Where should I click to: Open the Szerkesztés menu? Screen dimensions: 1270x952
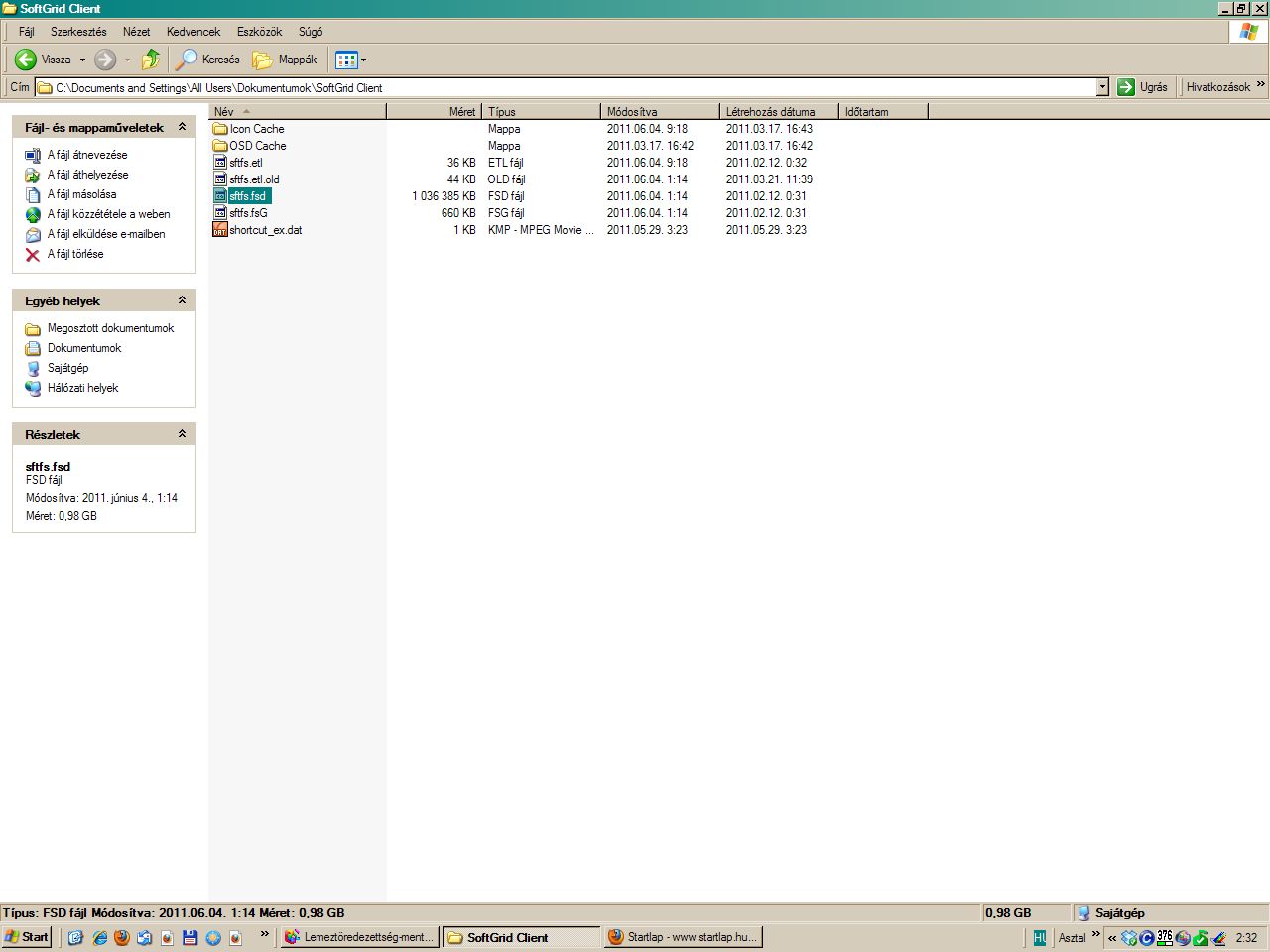(x=78, y=32)
